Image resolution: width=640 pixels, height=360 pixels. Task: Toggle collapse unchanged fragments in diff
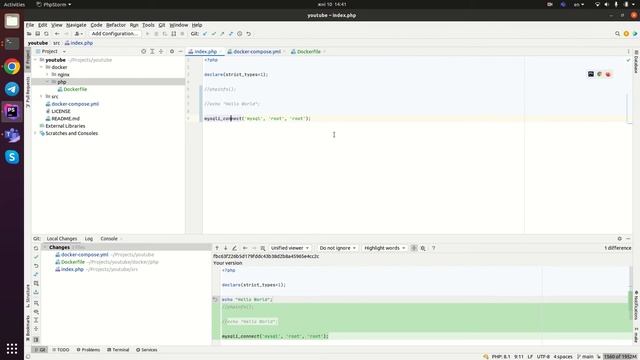point(414,248)
